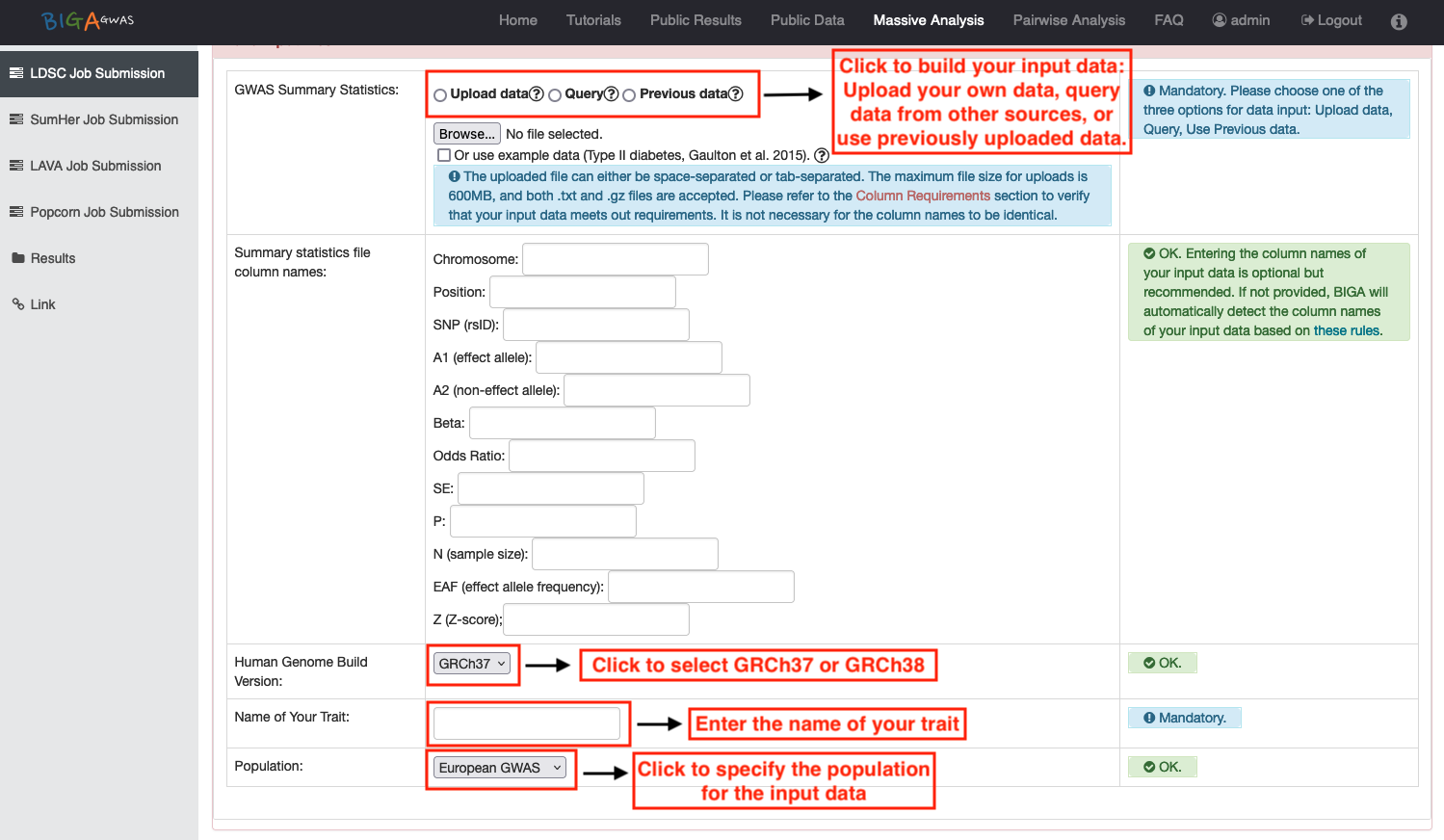The image size is (1444, 840).
Task: Click help icon next to Previous data
Action: (x=736, y=93)
